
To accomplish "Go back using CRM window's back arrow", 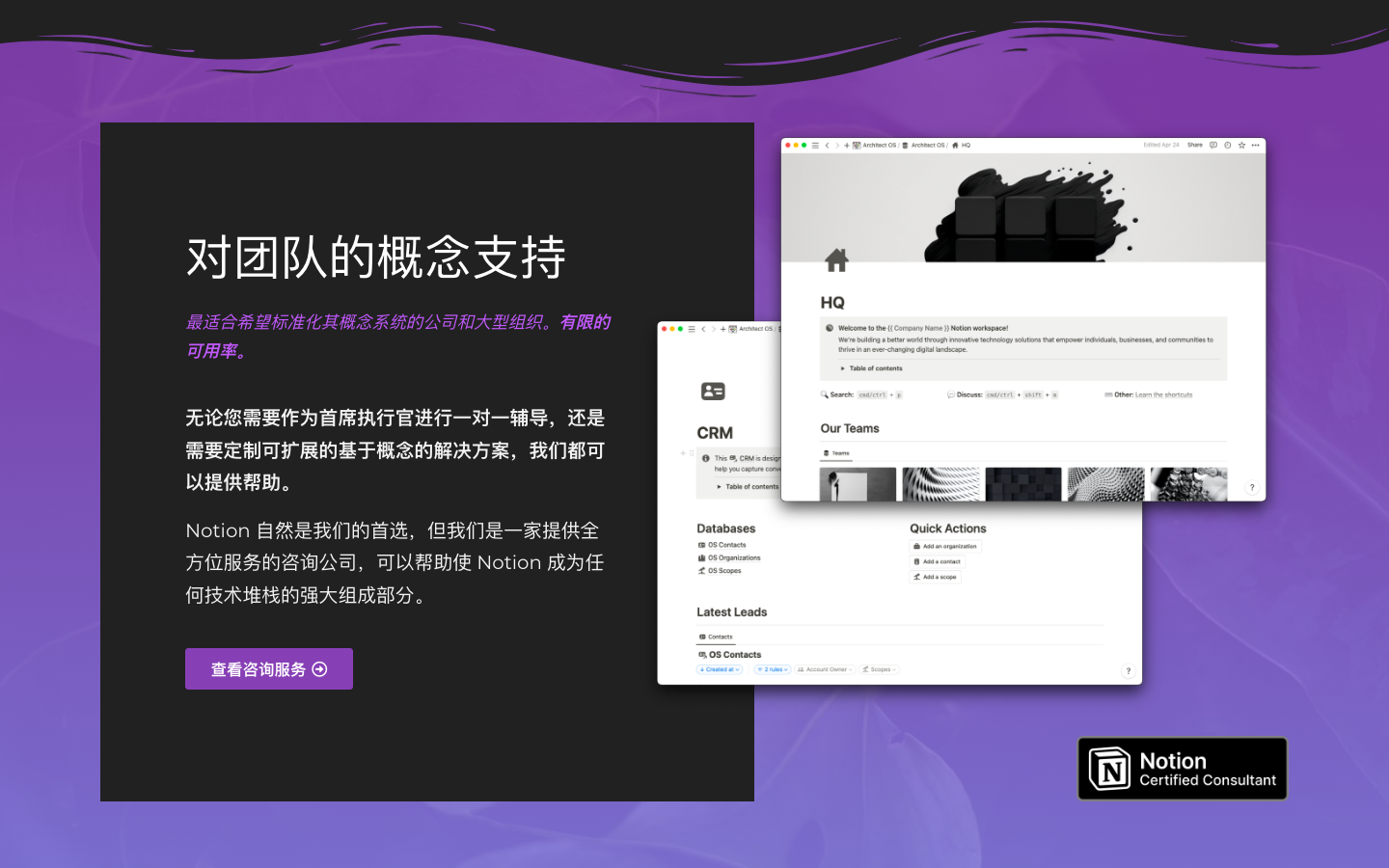I will pyautogui.click(x=703, y=329).
